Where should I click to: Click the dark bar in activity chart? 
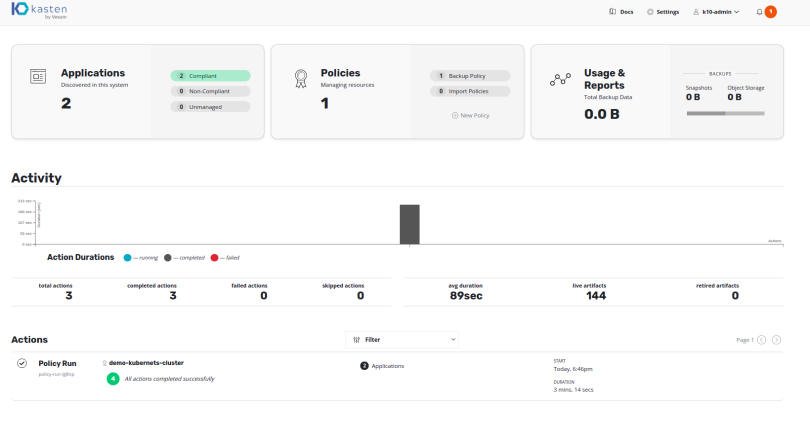click(410, 224)
